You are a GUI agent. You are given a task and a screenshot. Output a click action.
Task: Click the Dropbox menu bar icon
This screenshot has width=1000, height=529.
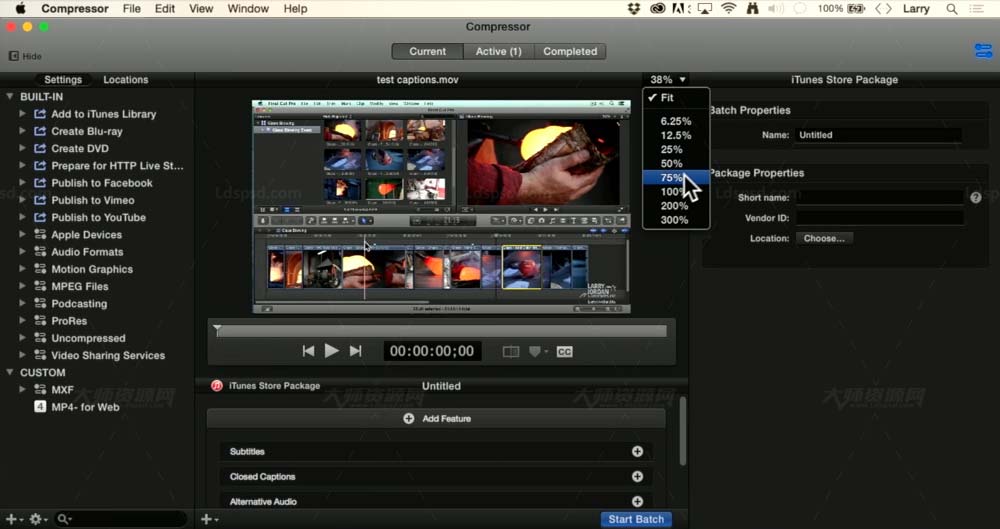tap(633, 9)
